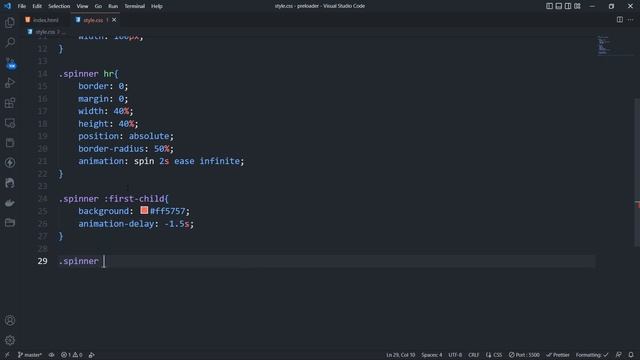640x360 pixels.
Task: Click line number 29 in gutter
Action: point(42,261)
